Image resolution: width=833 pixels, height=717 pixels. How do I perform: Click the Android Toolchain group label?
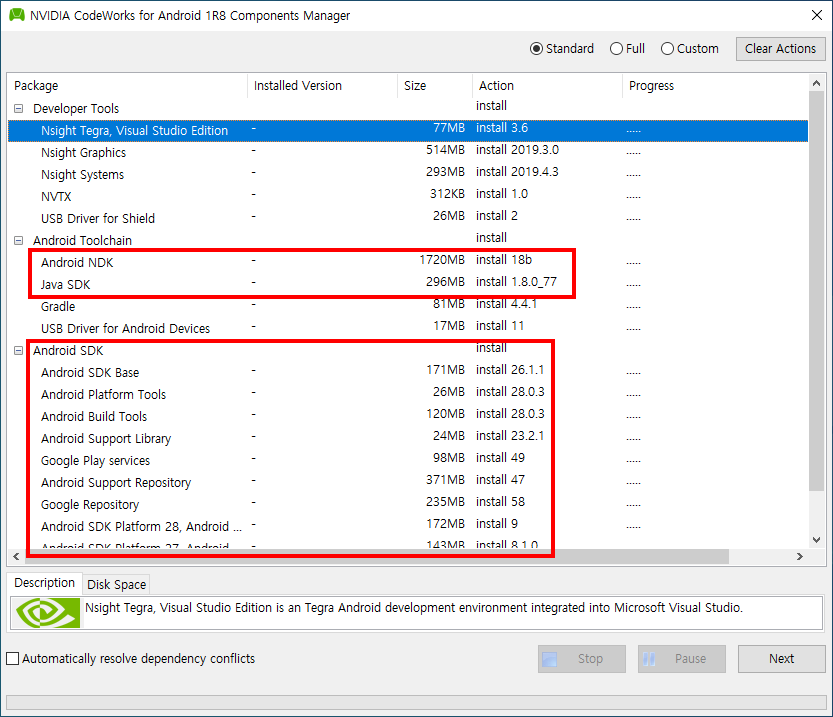(82, 241)
